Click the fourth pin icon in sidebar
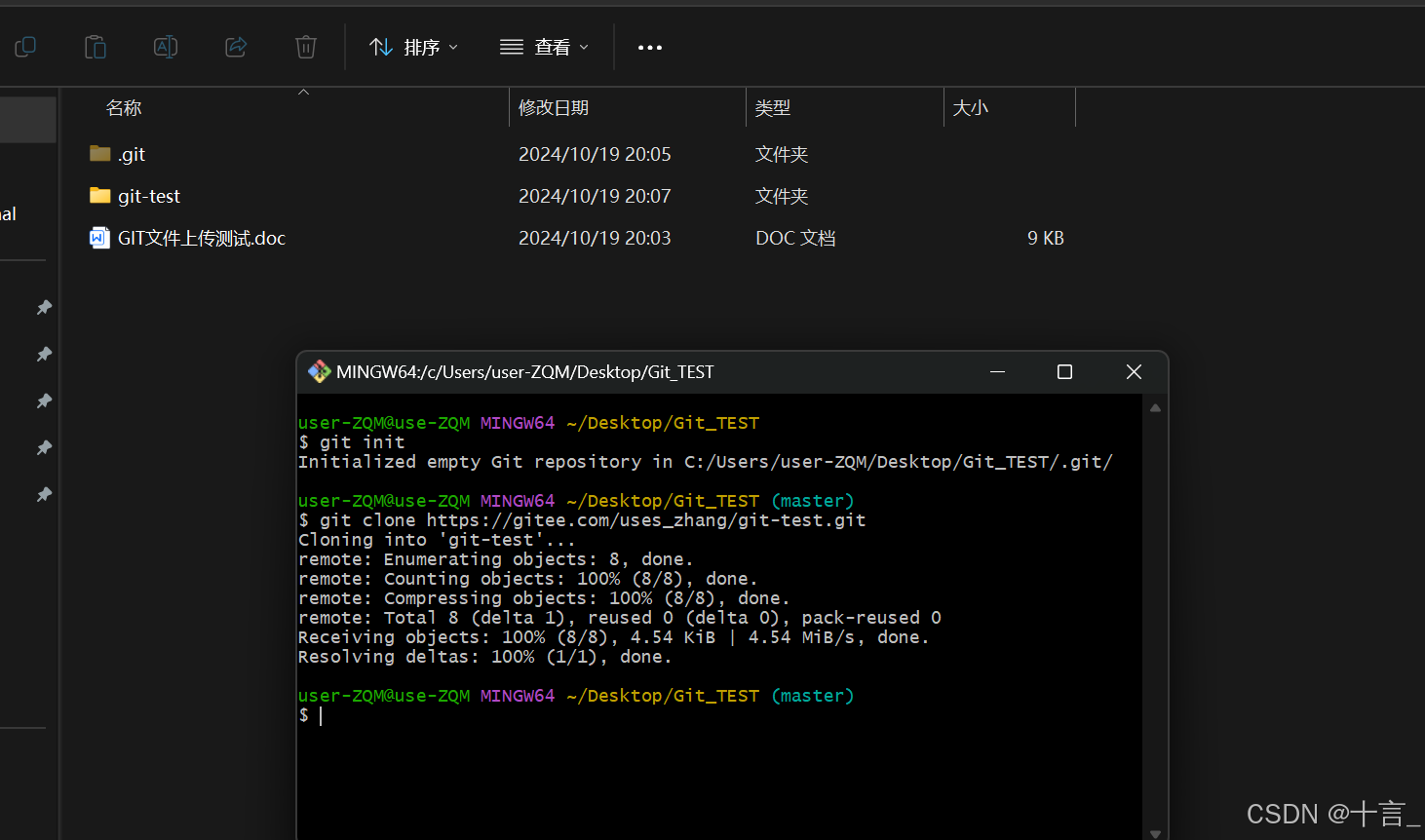The height and width of the screenshot is (840, 1425). click(x=44, y=447)
